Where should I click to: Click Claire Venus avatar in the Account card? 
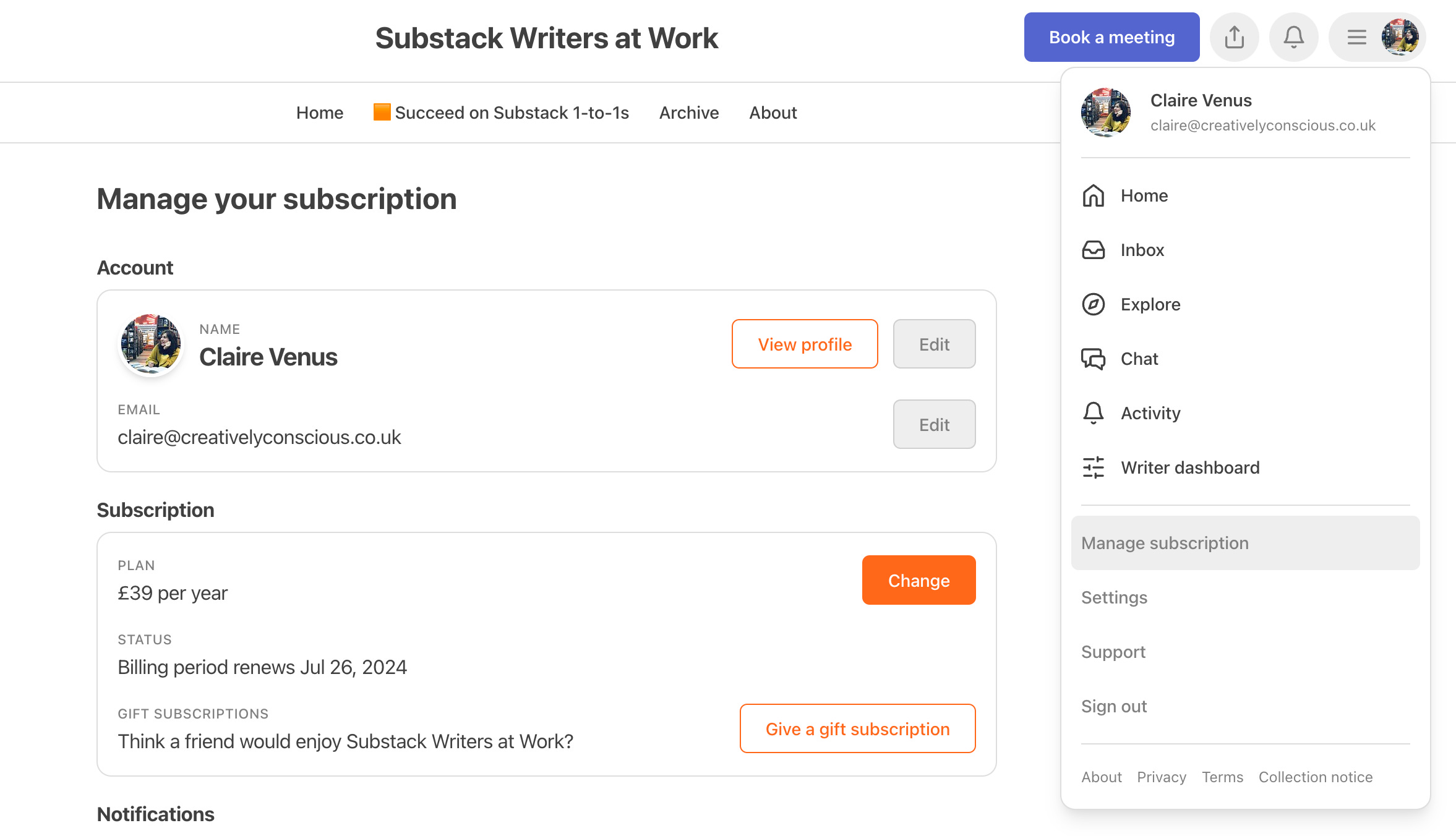(x=150, y=344)
